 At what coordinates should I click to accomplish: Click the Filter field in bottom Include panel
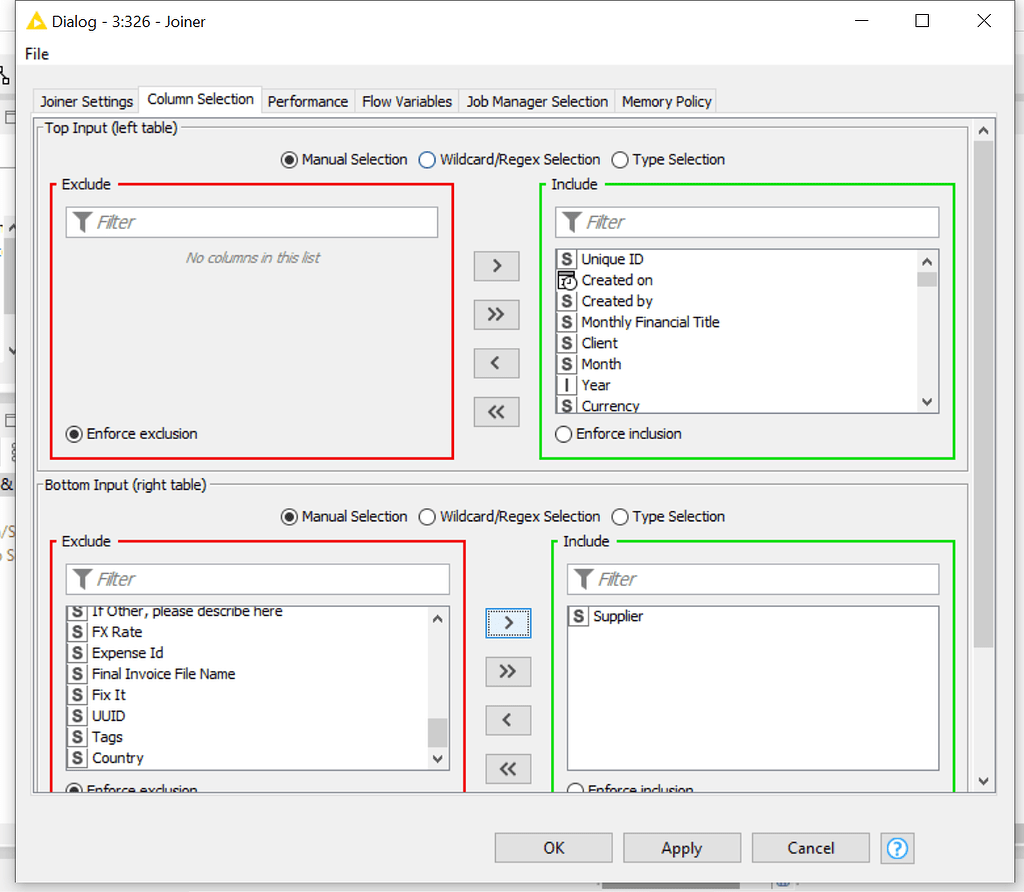point(750,578)
